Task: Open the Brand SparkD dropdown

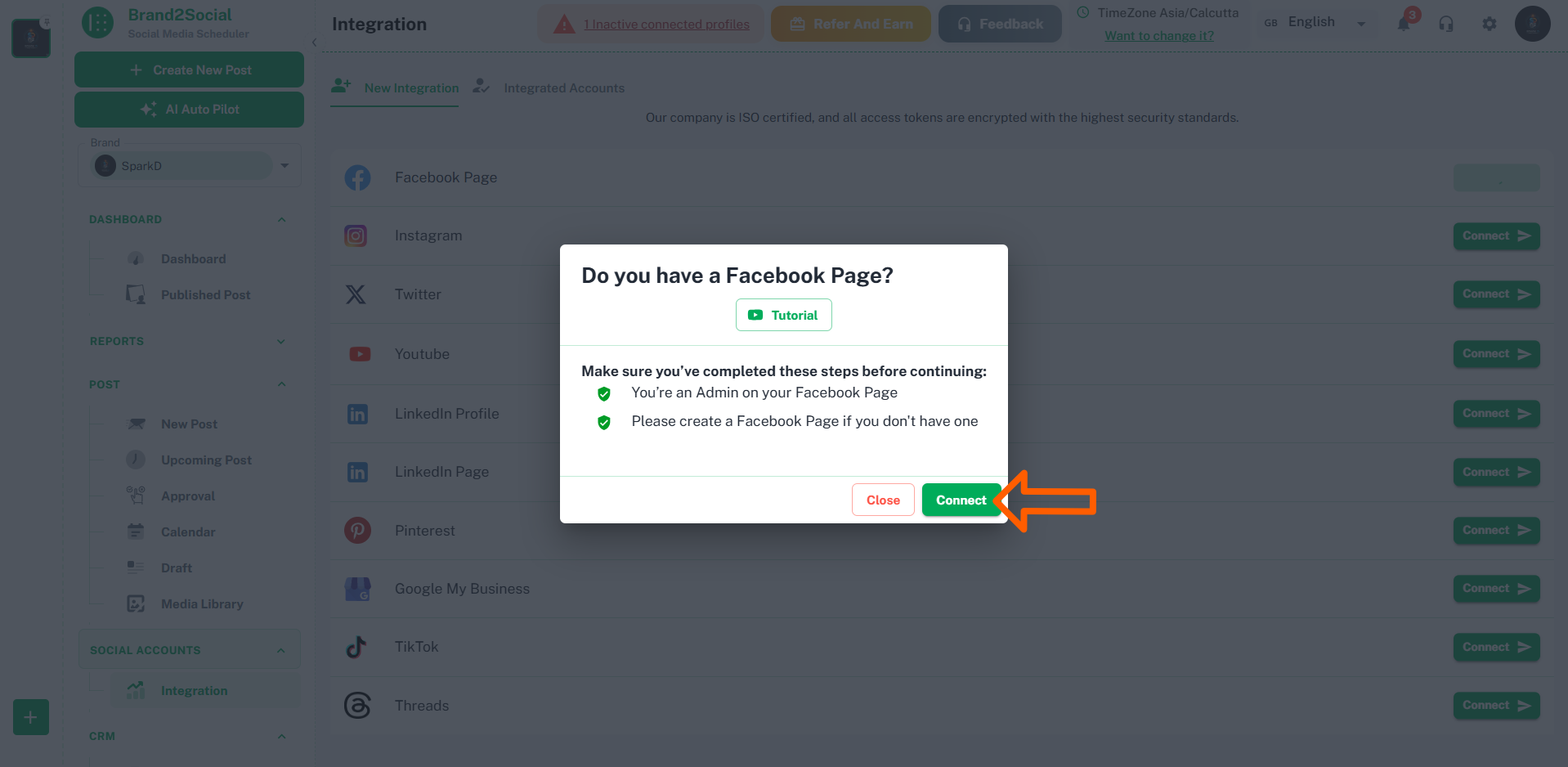Action: (x=284, y=165)
